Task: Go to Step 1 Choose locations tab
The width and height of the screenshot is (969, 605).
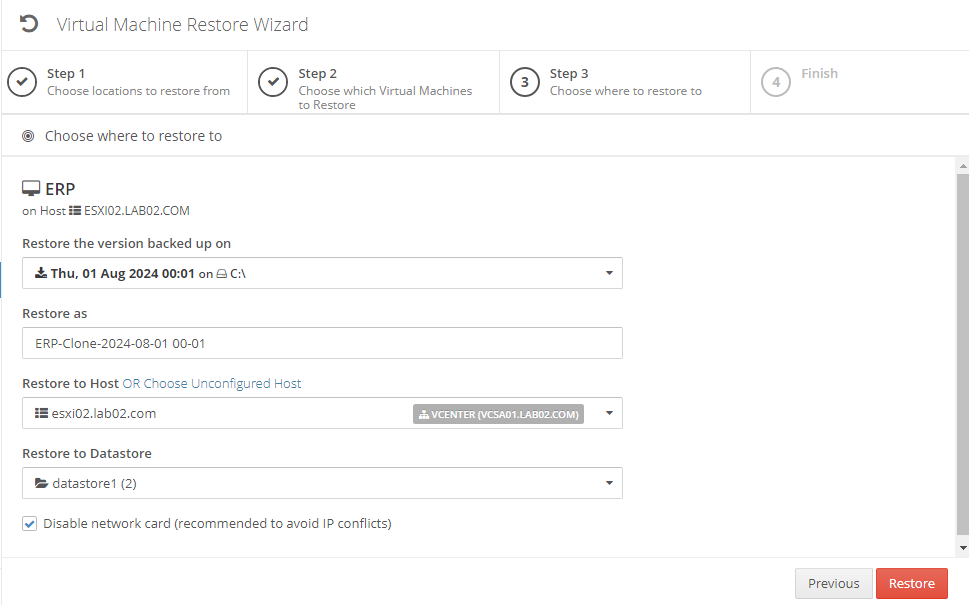Action: [x=125, y=82]
